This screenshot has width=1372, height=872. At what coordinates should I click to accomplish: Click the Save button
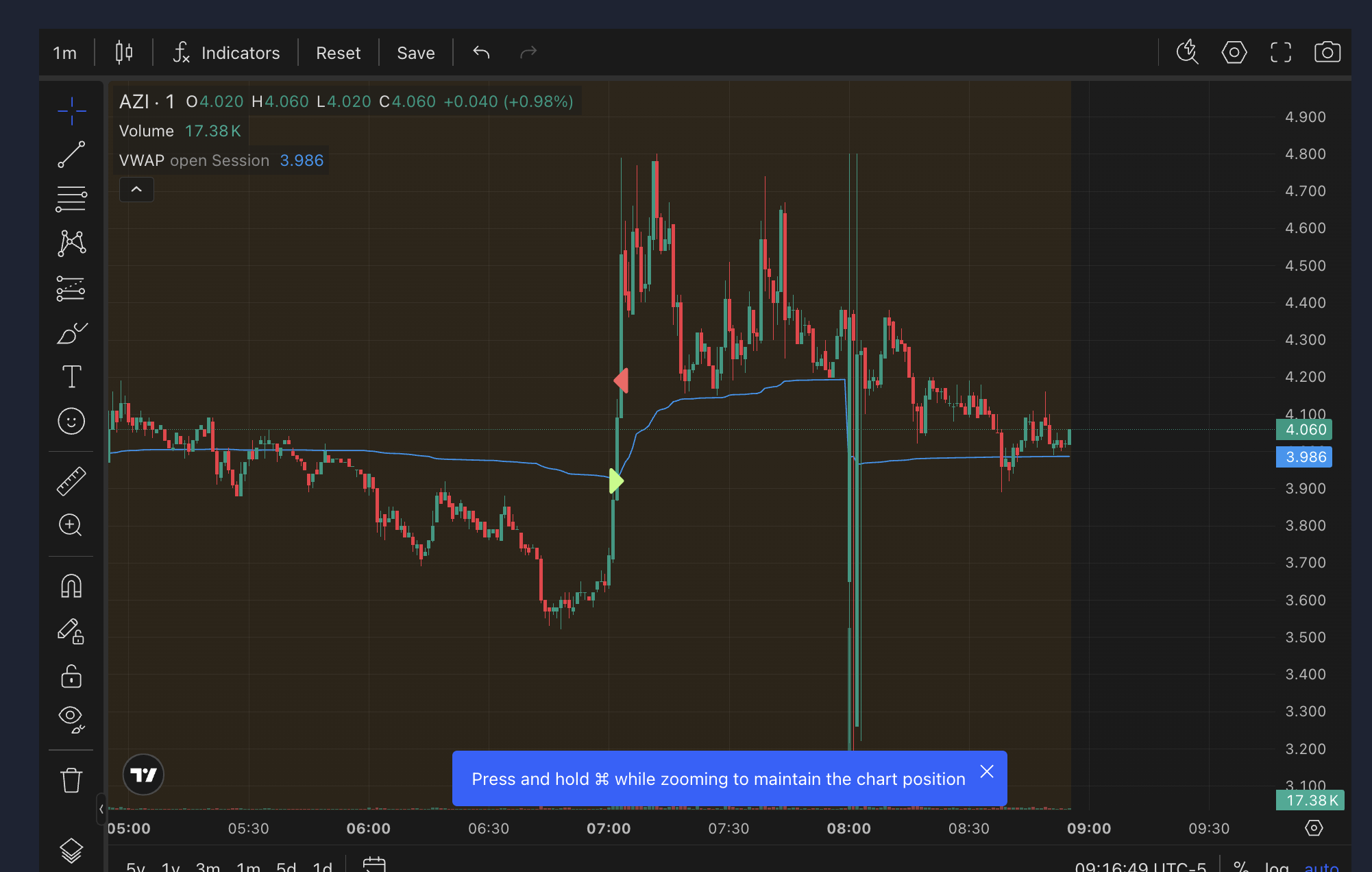point(416,53)
